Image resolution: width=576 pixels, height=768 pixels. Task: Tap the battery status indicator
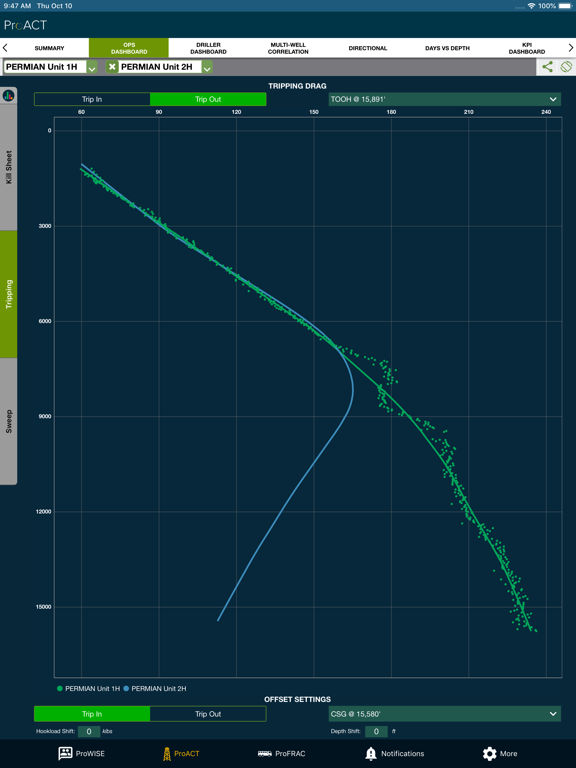[565, 6]
